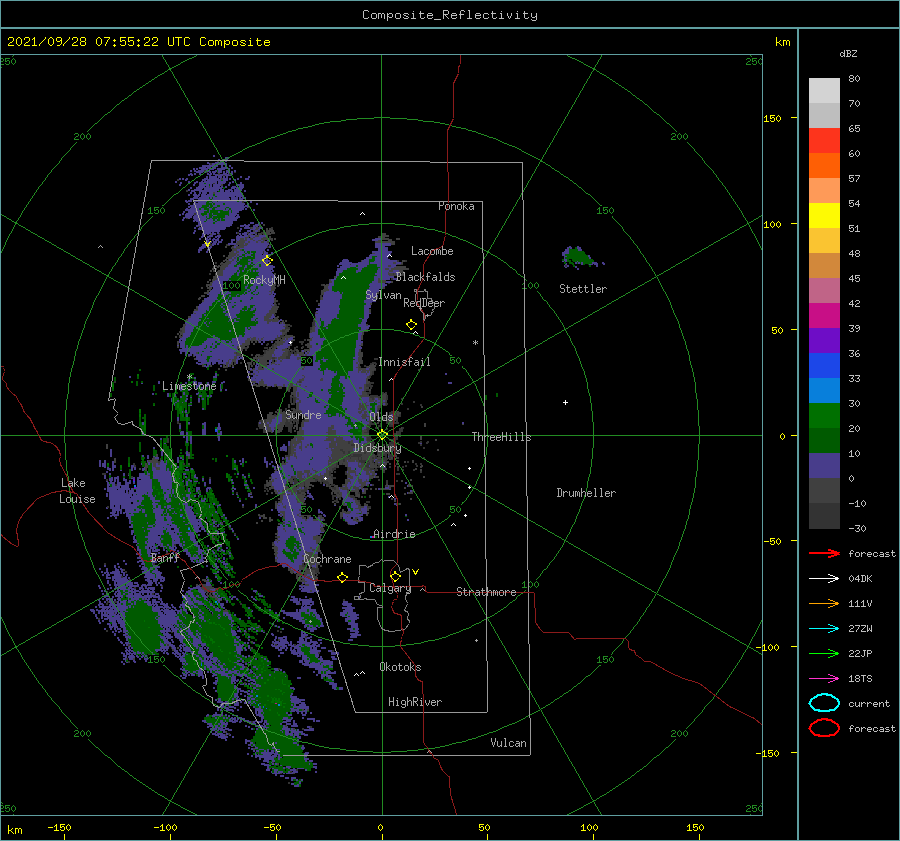Click the Airdrie label on the map
The width and height of the screenshot is (900, 841).
click(394, 534)
